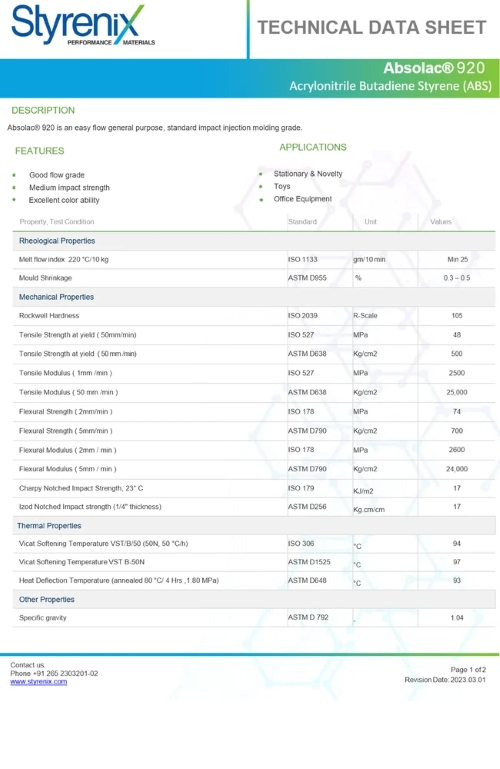Open the www.styrenix.com link

39,682
